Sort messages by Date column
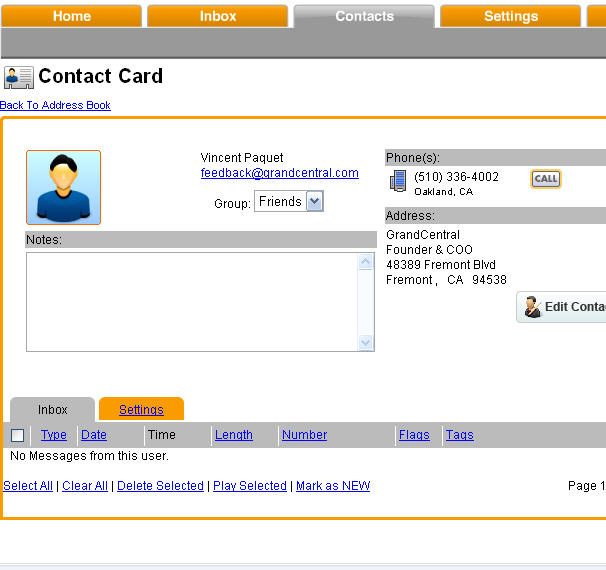 [x=94, y=435]
